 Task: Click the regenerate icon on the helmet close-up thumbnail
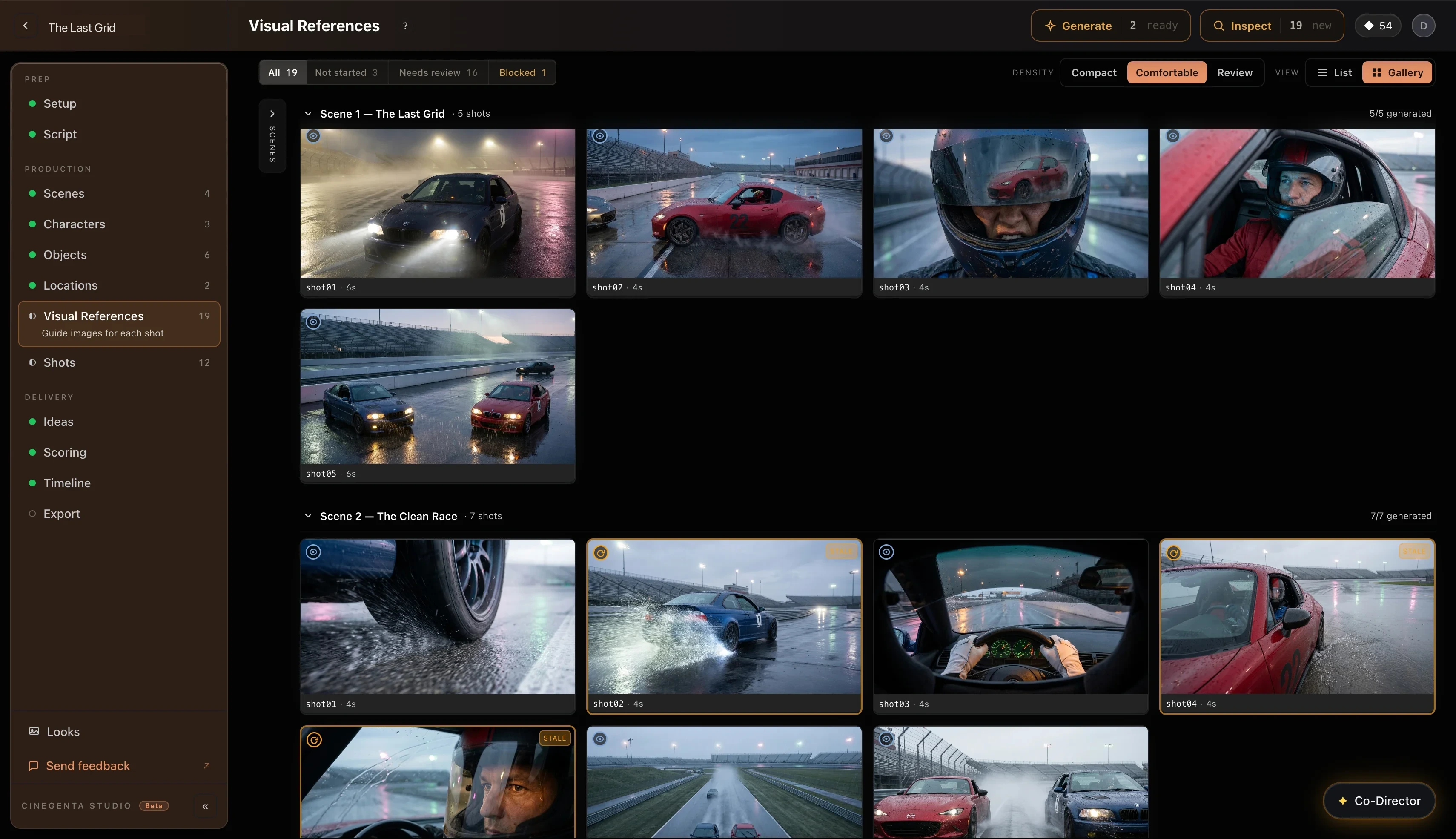[314, 740]
